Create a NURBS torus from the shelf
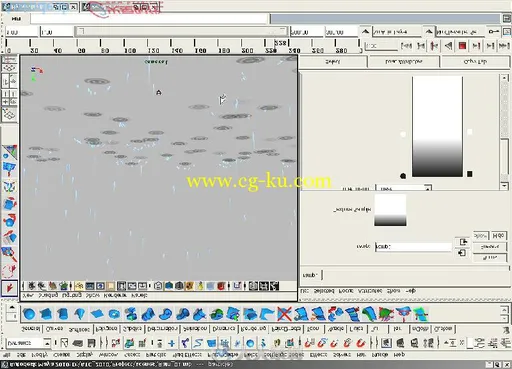This screenshot has height=369, width=512. [114, 314]
